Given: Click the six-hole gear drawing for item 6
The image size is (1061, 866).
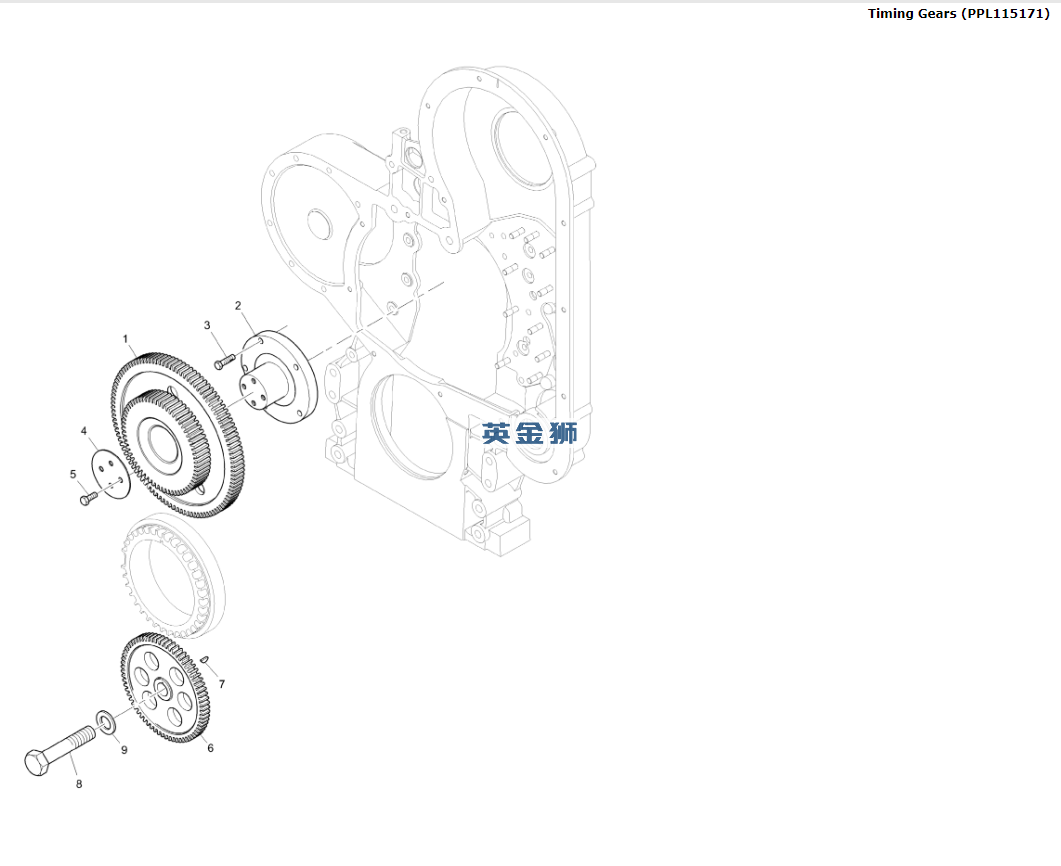Looking at the screenshot, I should pyautogui.click(x=165, y=689).
